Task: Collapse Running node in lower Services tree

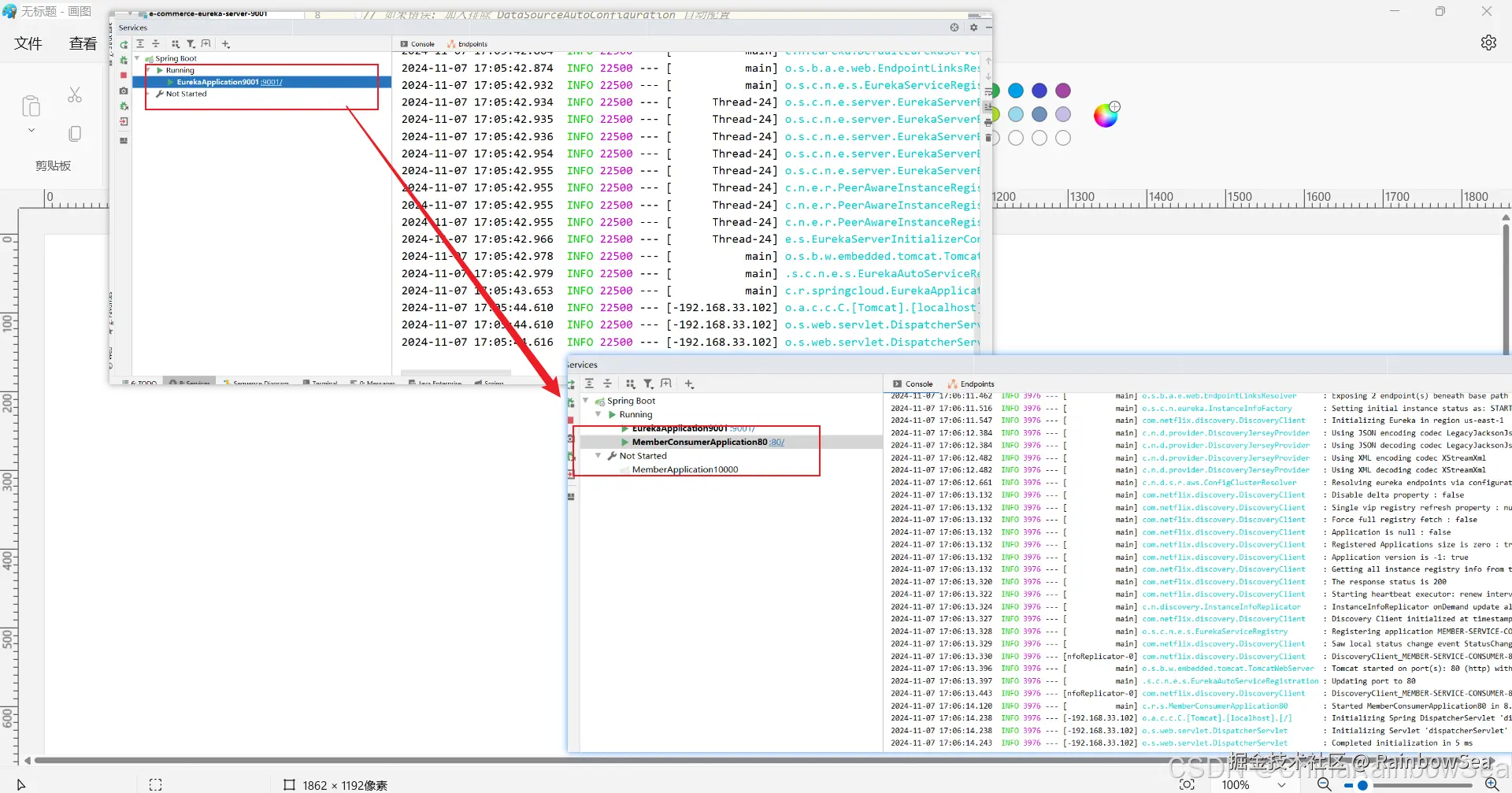Action: [x=598, y=414]
